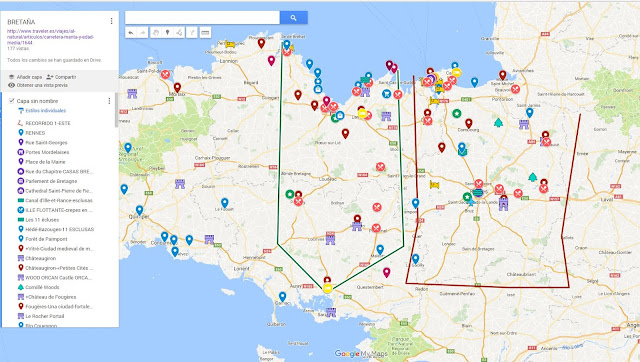
Task: Click the magenta marker south of Malestroit
Action: [x=387, y=273]
